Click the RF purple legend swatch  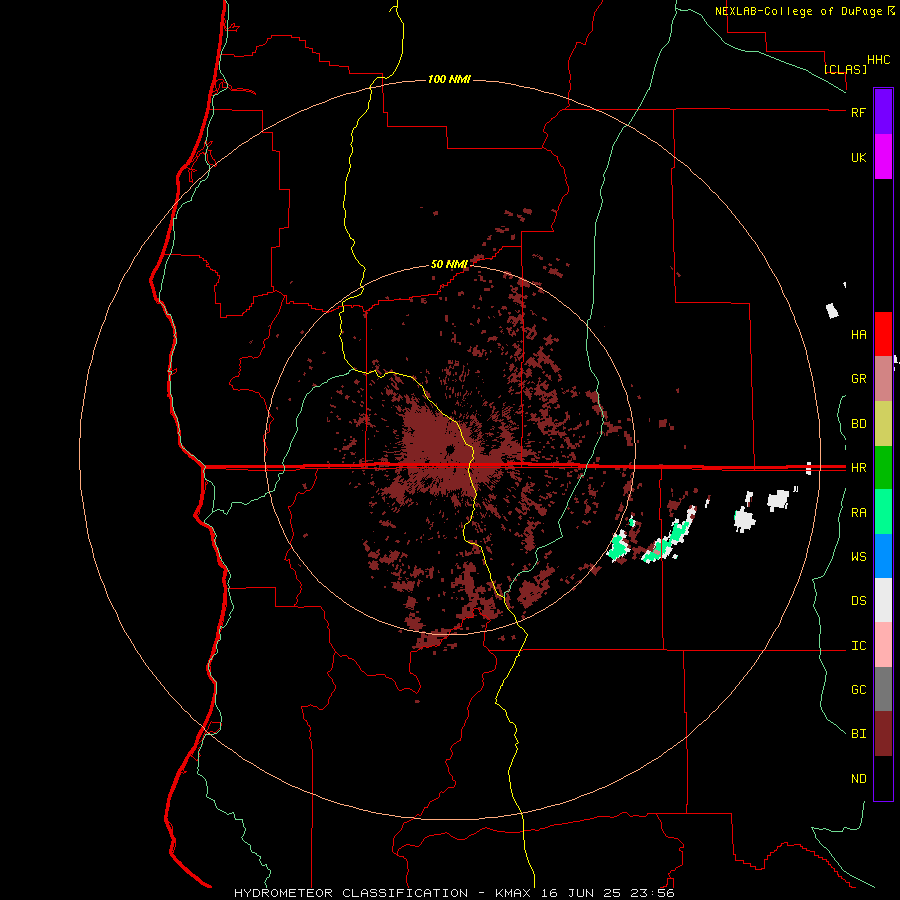(x=883, y=112)
